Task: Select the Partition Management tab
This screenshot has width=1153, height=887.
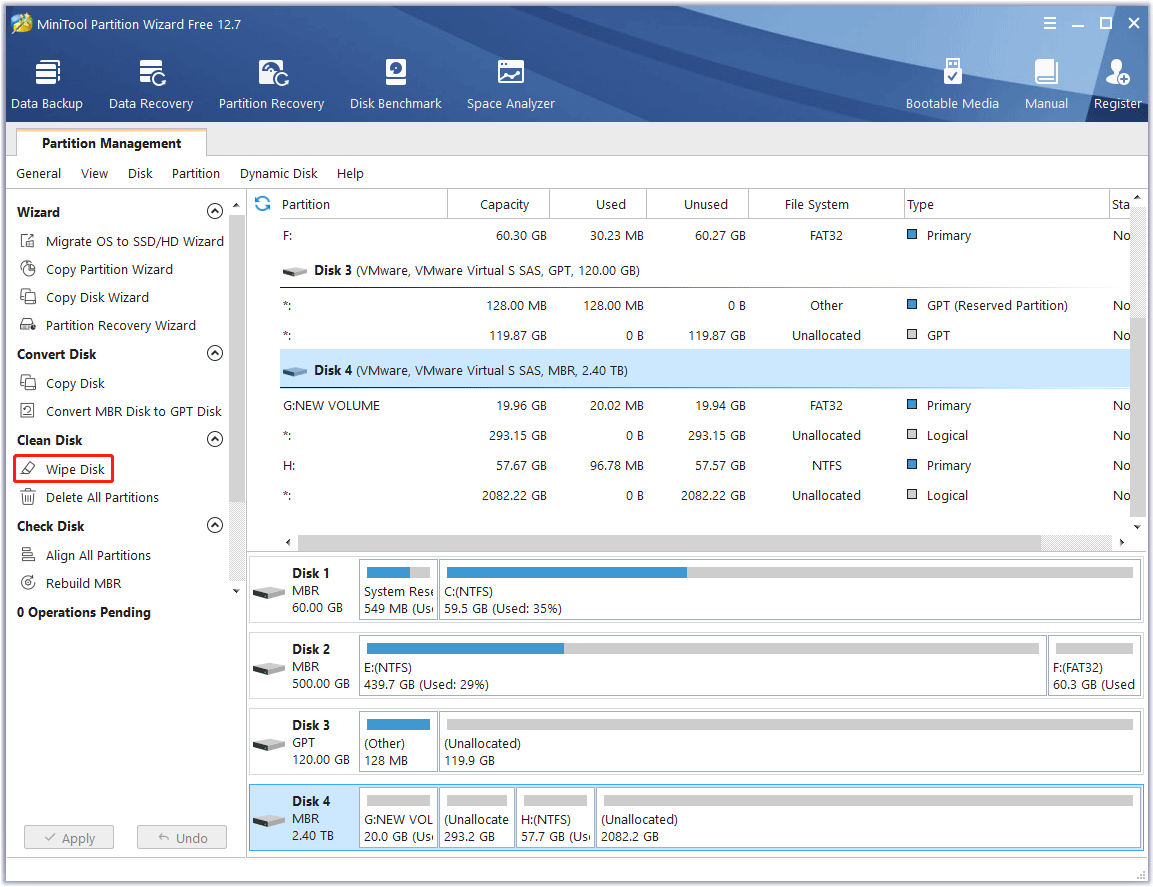Action: tap(111, 143)
